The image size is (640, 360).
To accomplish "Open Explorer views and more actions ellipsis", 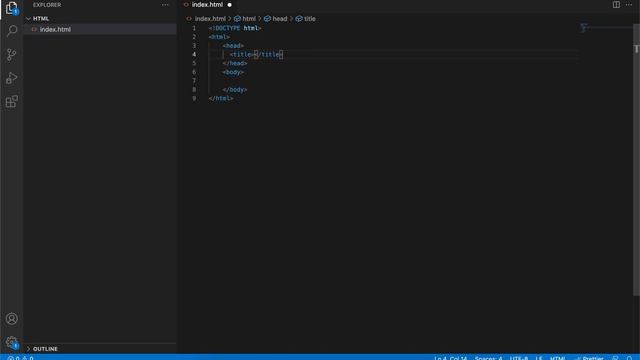I will (165, 5).
